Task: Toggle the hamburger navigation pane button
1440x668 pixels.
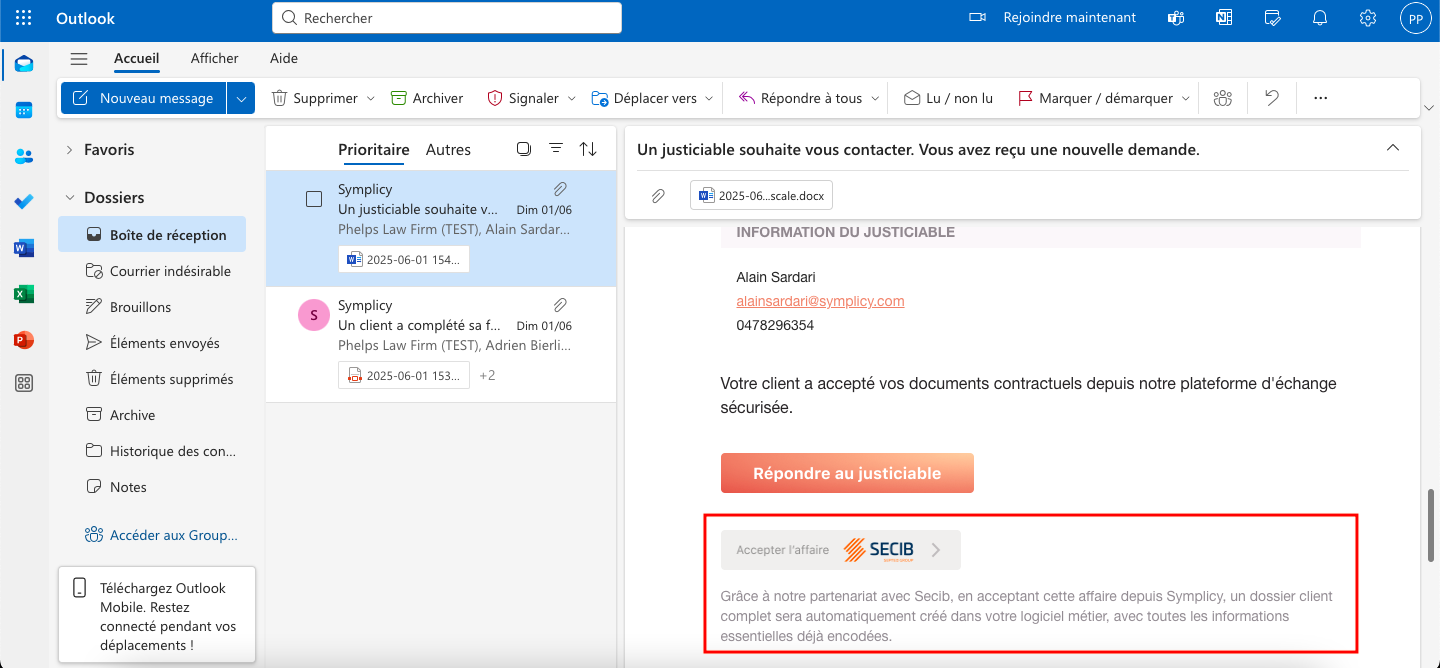Action: tap(79, 59)
